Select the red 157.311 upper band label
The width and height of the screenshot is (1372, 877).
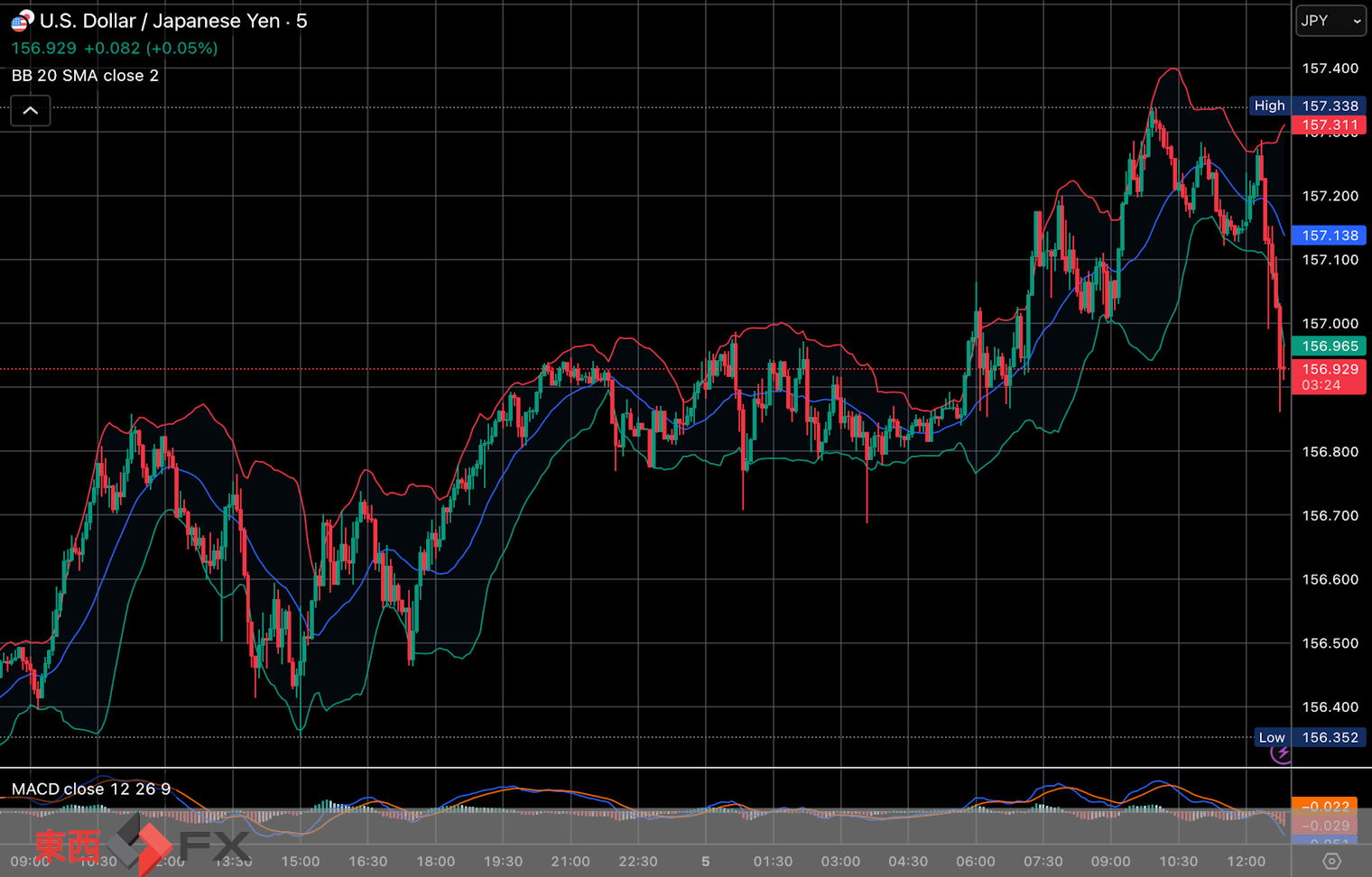pyautogui.click(x=1329, y=125)
